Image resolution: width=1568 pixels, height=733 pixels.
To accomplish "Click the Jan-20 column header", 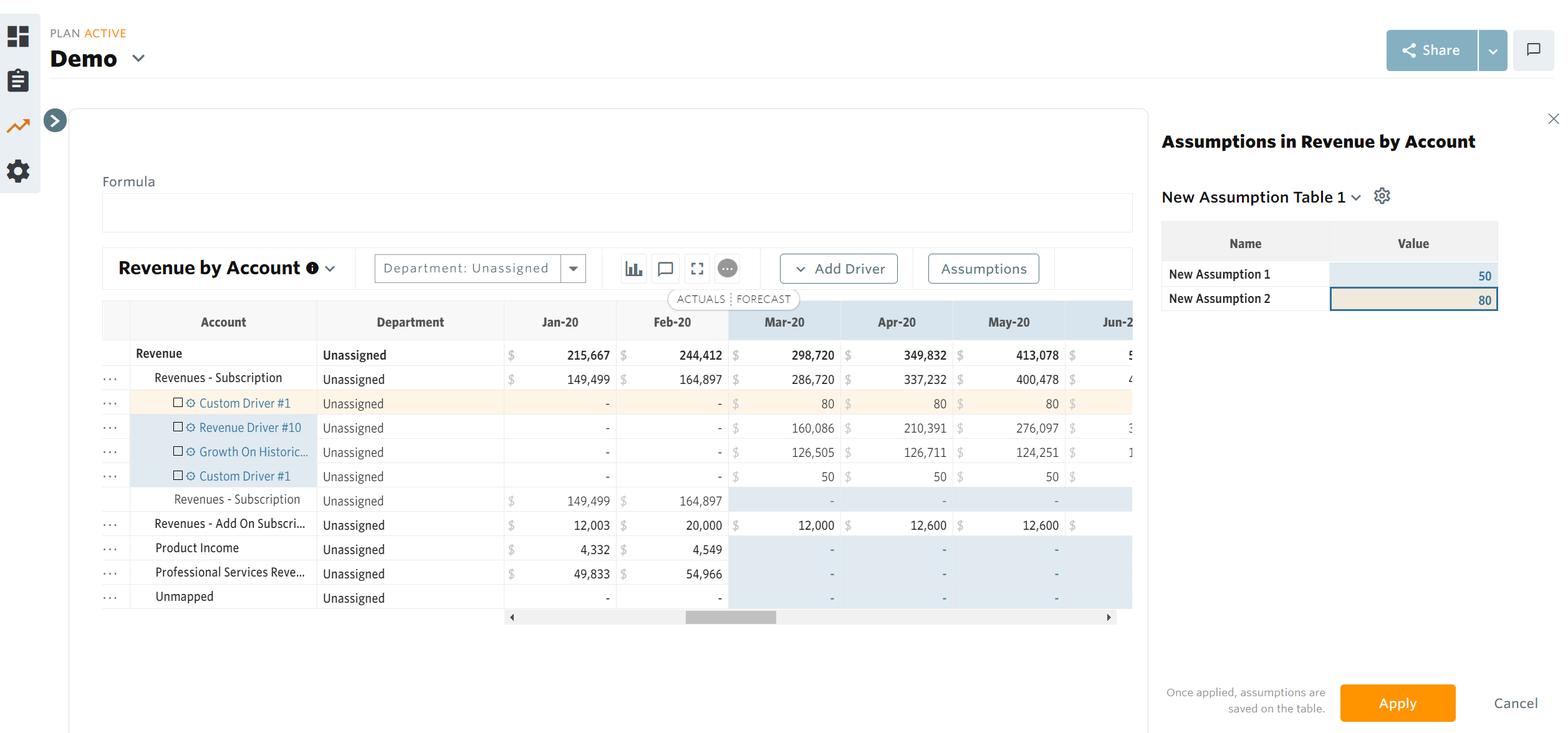I will pyautogui.click(x=560, y=322).
